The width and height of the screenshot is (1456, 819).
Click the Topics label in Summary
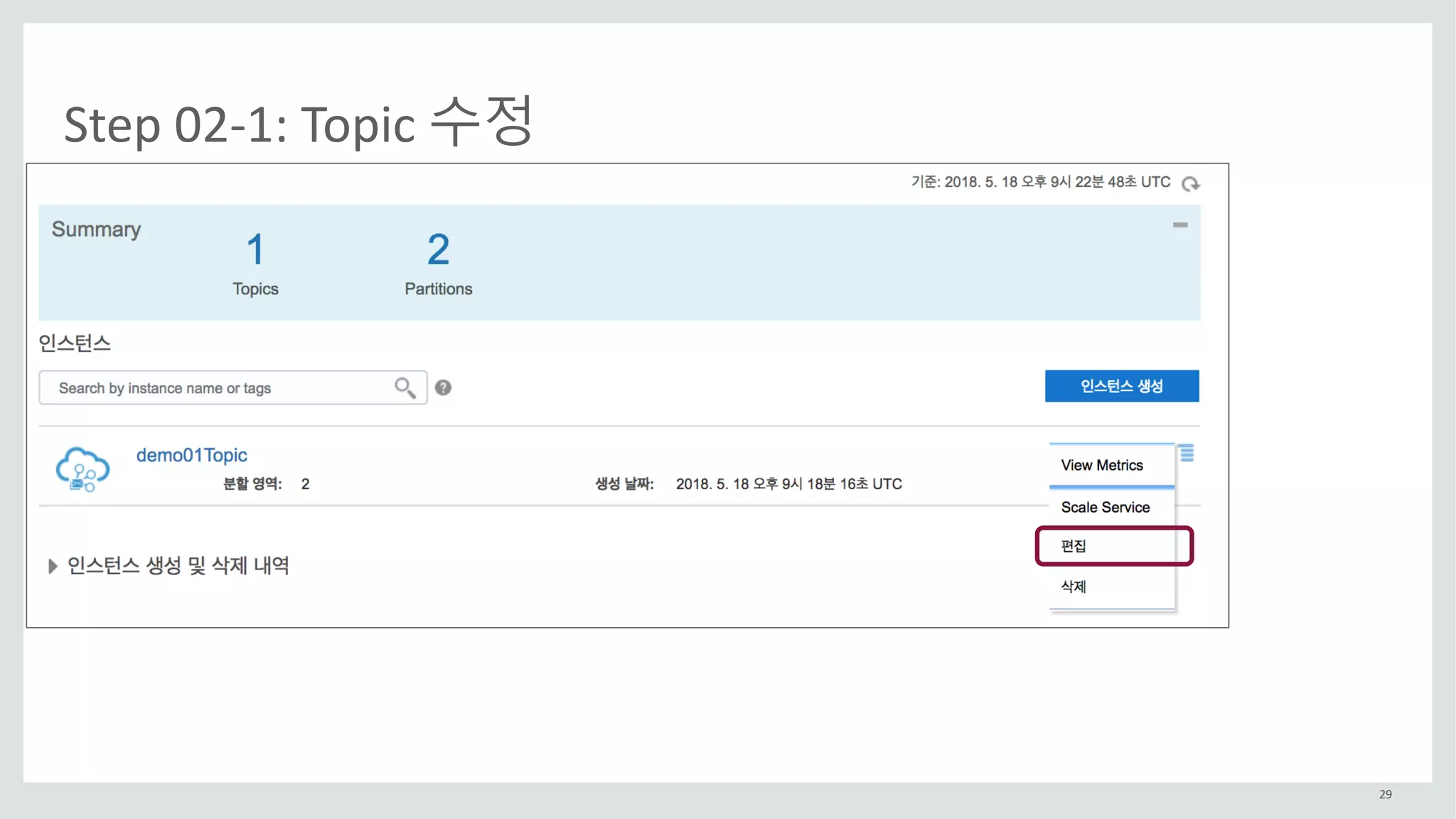click(x=255, y=289)
